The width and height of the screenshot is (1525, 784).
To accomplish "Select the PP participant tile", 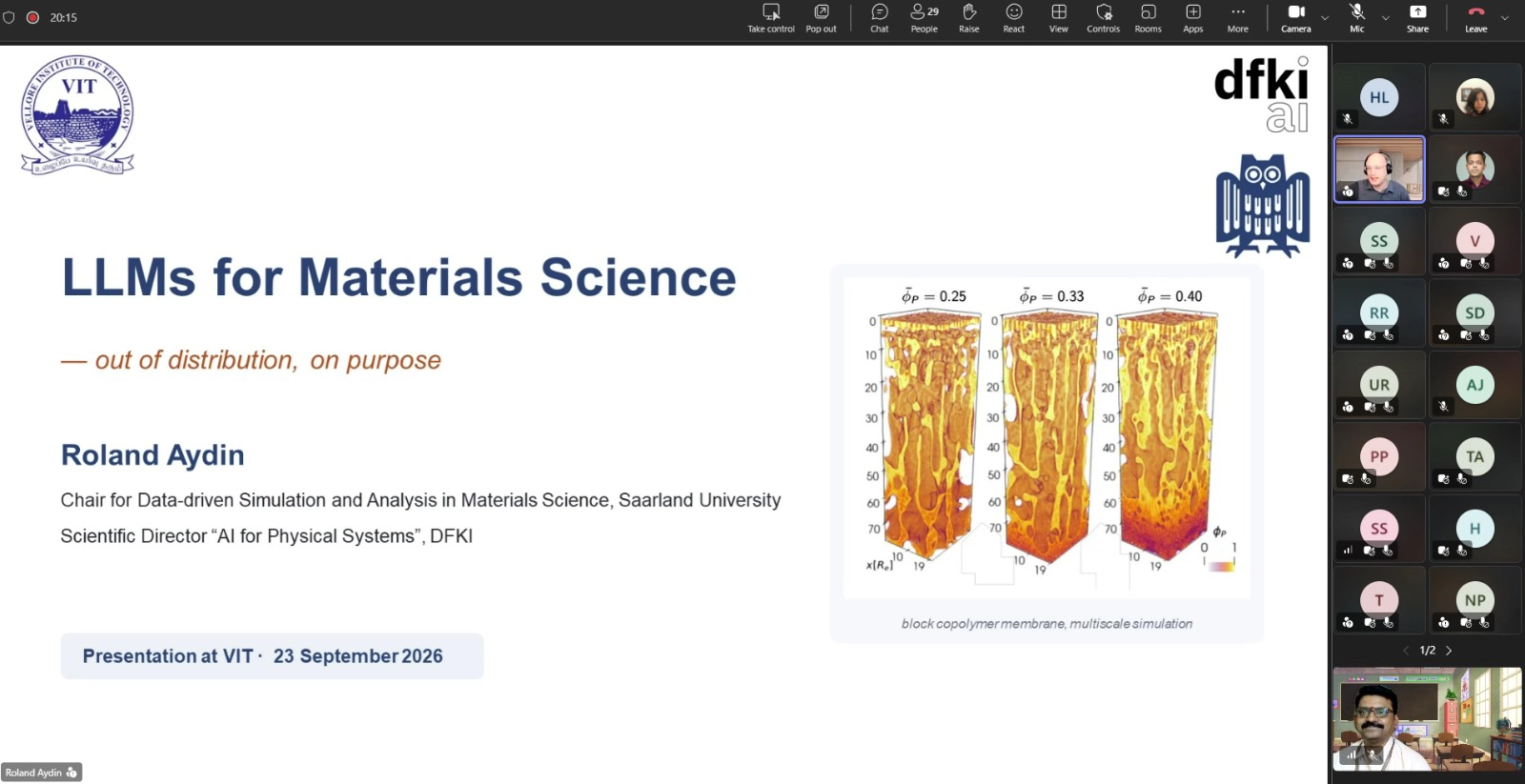I will pos(1379,456).
